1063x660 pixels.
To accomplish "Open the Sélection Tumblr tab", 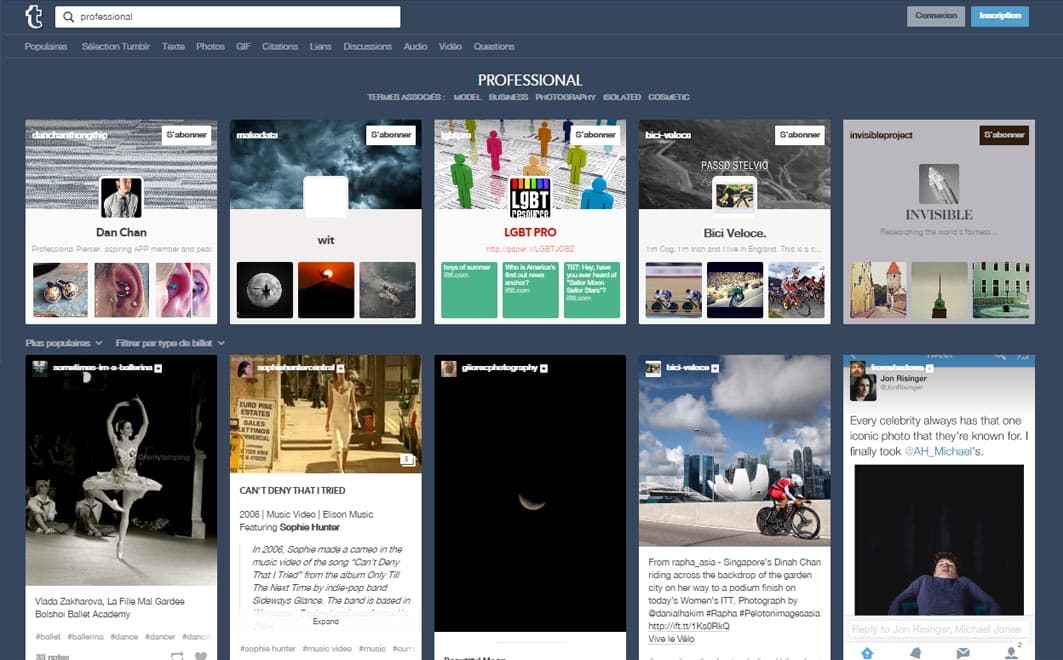I will [x=115, y=47].
